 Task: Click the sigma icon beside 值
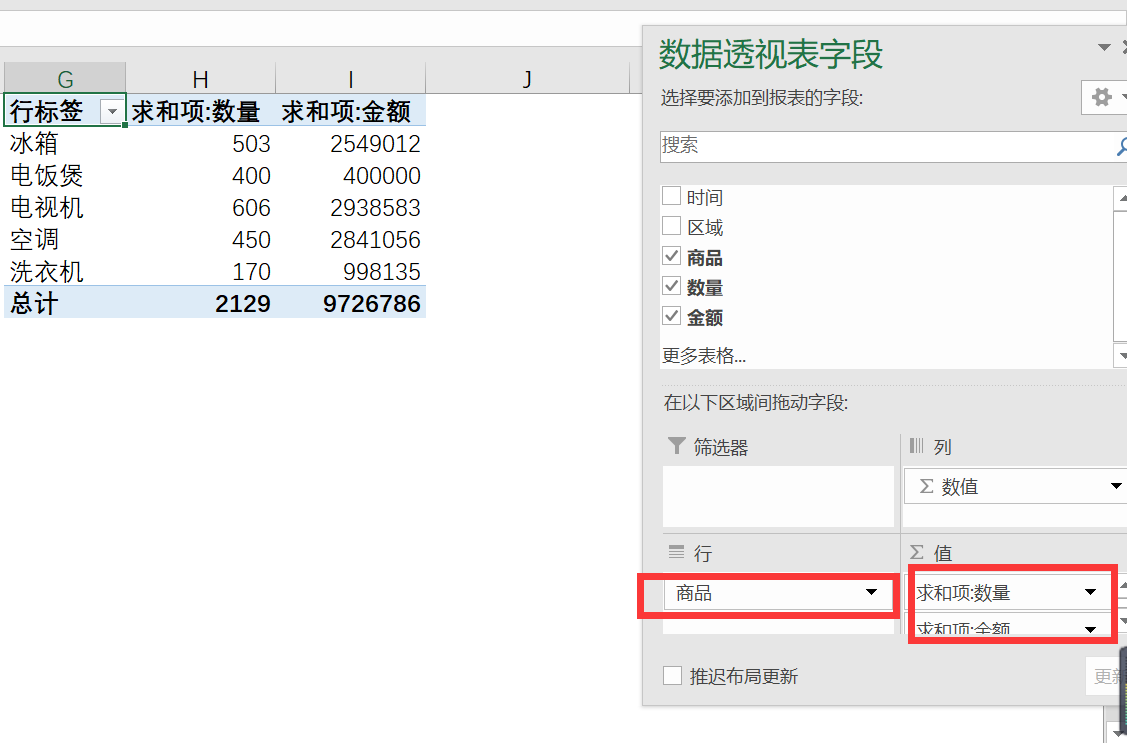[917, 552]
